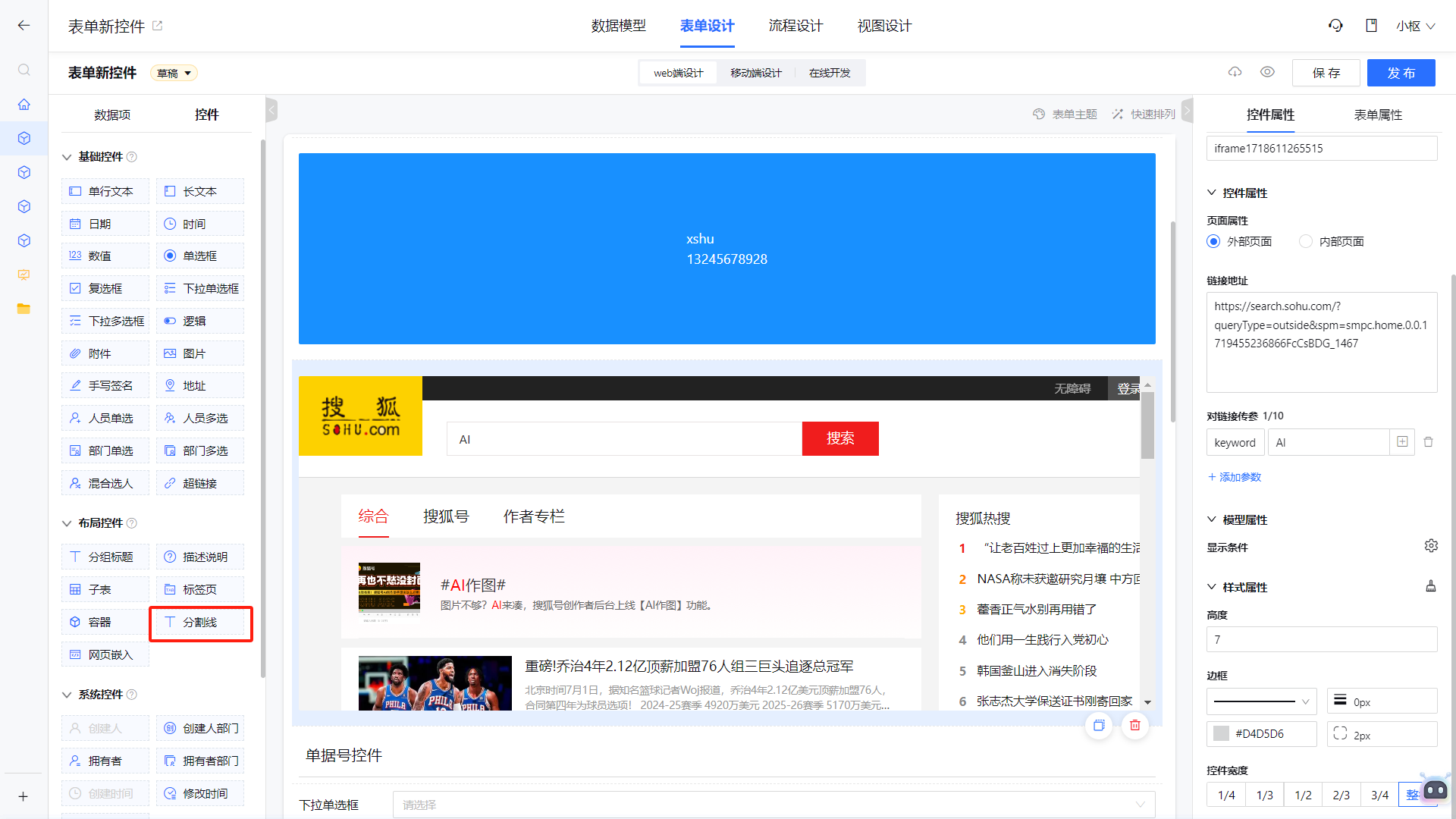1456x819 pixels.
Task: Open 表单主题 theme settings
Action: [1065, 115]
